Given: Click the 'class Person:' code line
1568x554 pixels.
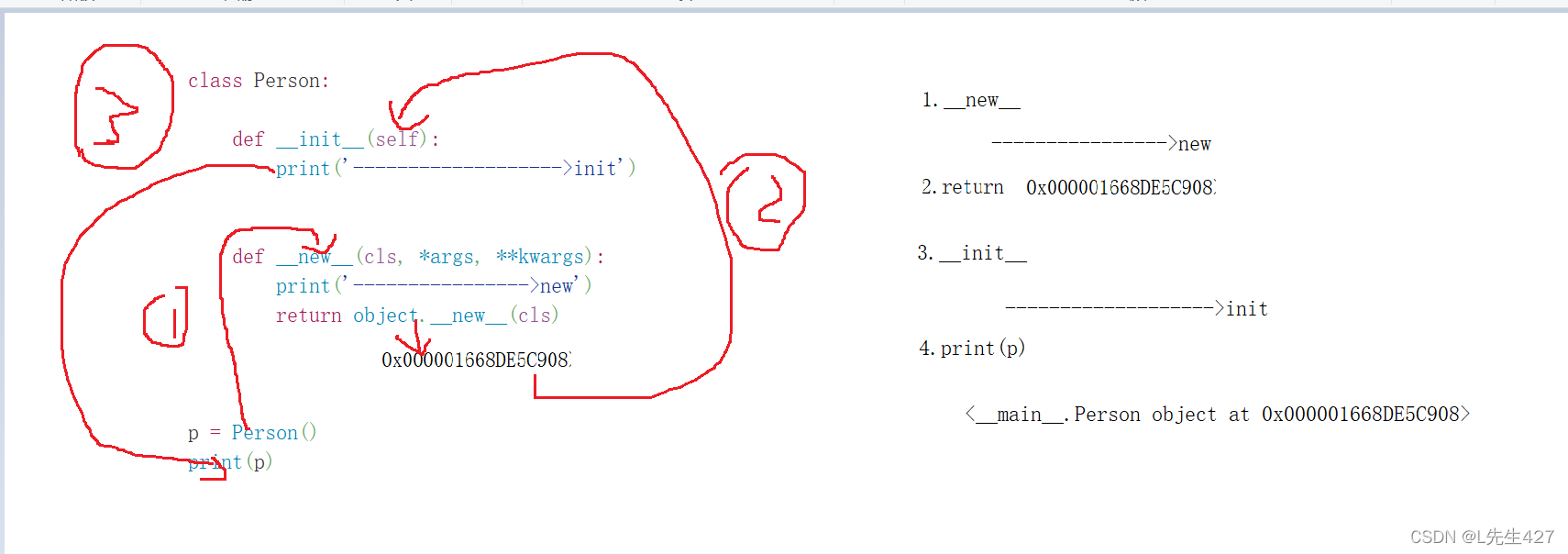Looking at the screenshot, I should pyautogui.click(x=259, y=81).
